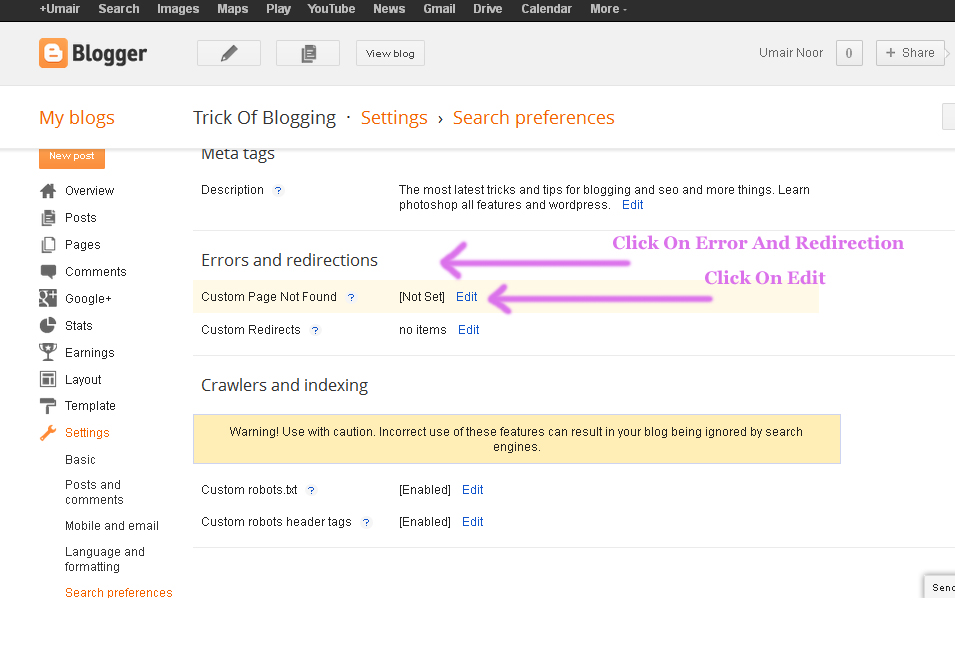Image resolution: width=955 pixels, height=650 pixels.
Task: Open Maps in the Google bar
Action: click(233, 9)
